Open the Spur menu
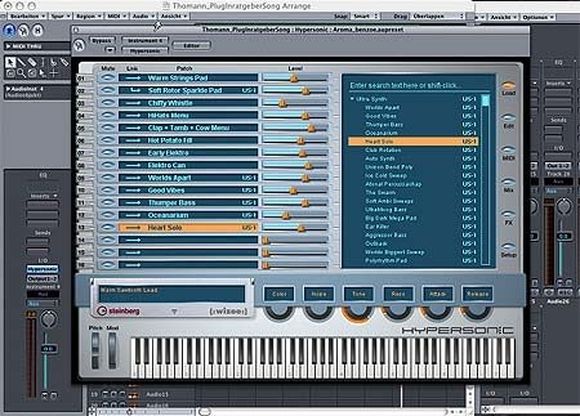Image resolution: width=580 pixels, height=416 pixels. tap(61, 16)
